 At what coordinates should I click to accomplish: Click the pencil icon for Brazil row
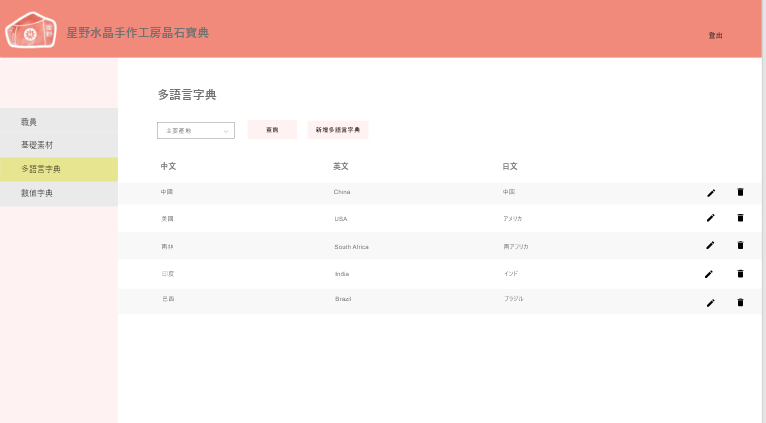coord(711,302)
